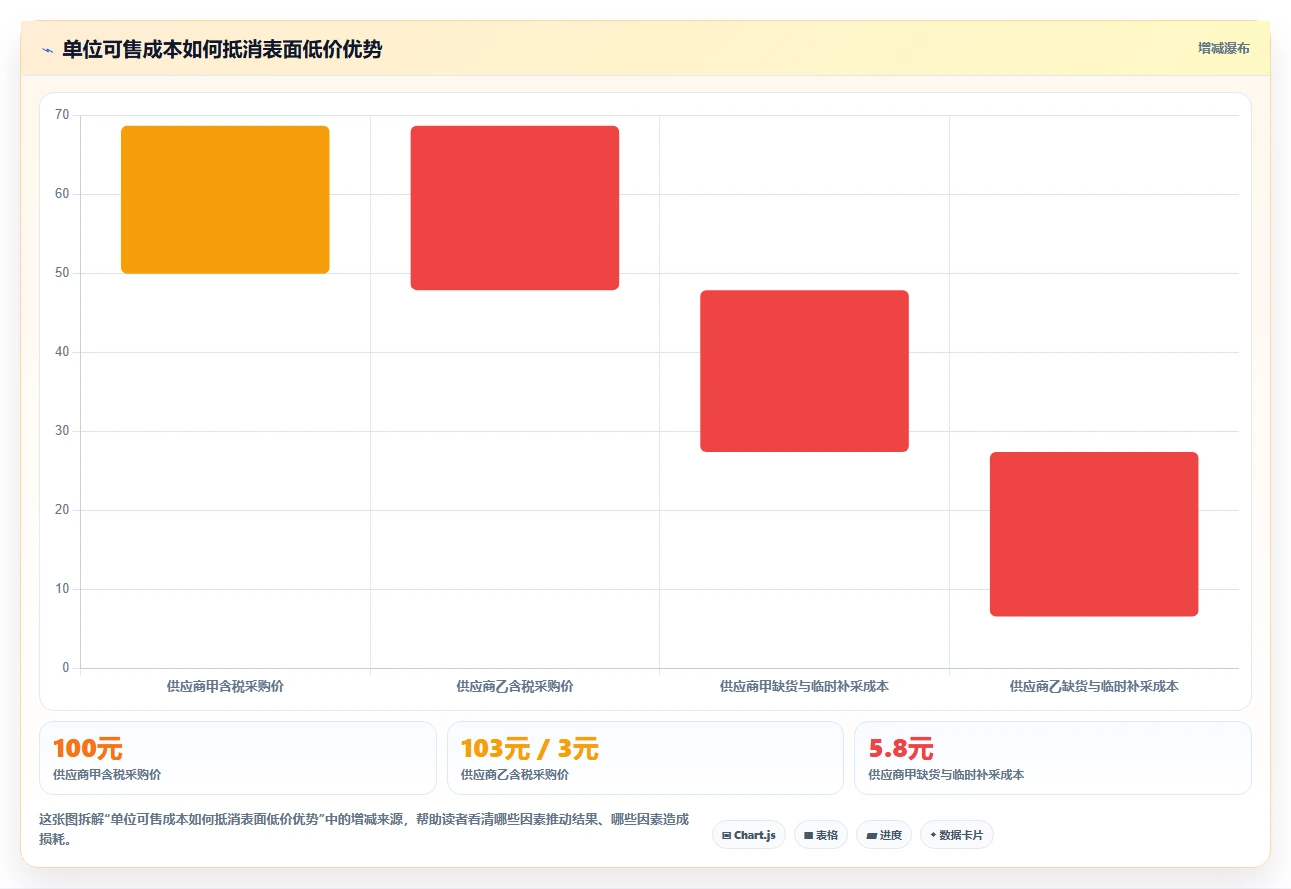Click x-axis label 供应商乙含税采购价

click(x=515, y=687)
